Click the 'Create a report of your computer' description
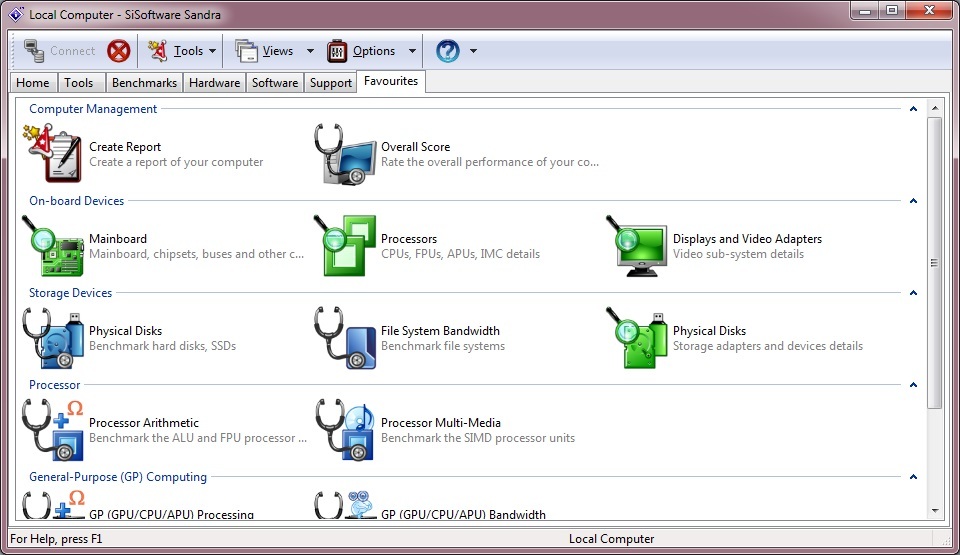The height and width of the screenshot is (555, 960). coord(176,162)
